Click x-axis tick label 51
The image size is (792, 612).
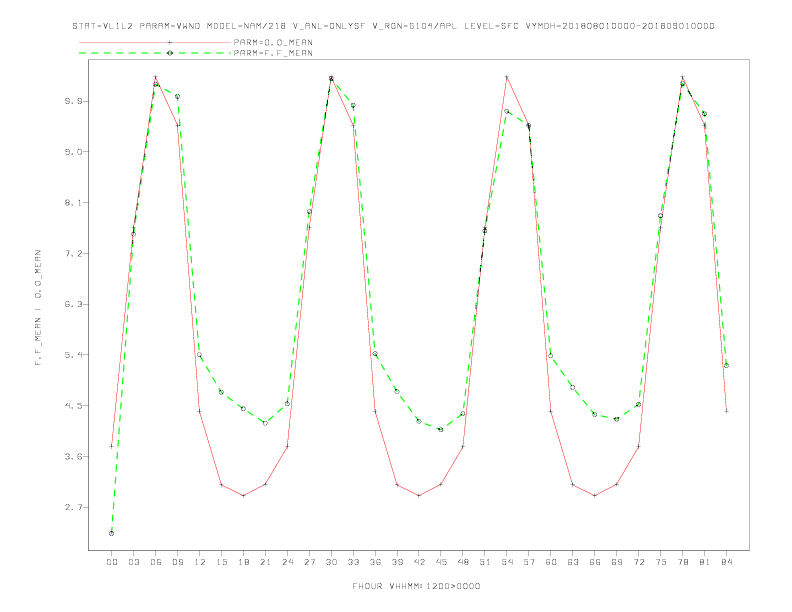pos(485,562)
